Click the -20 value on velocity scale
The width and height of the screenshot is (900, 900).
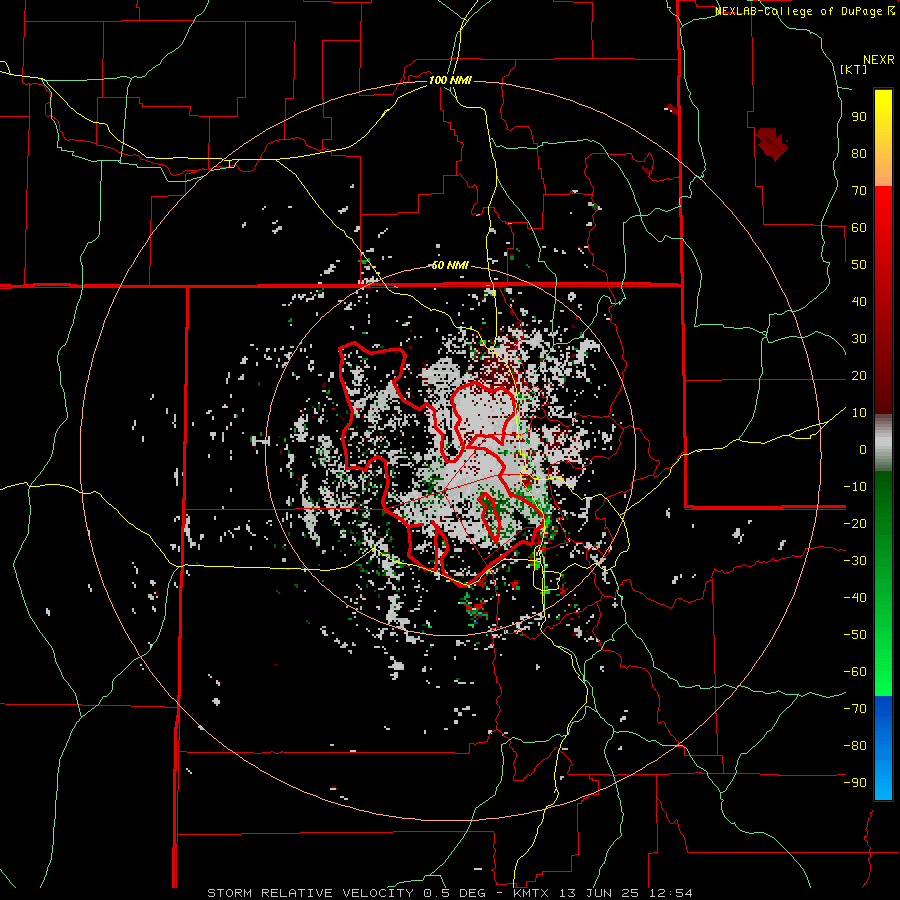point(855,523)
